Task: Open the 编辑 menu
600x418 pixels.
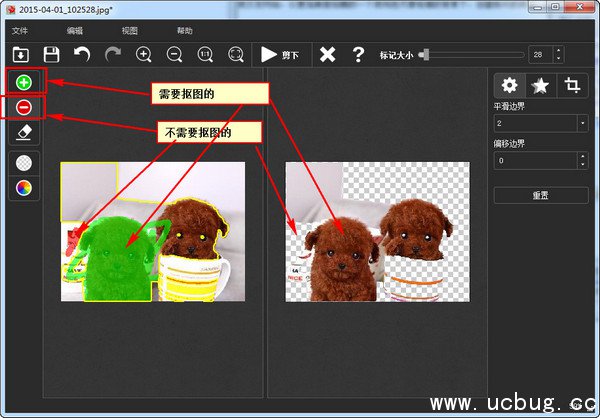Action: click(x=75, y=31)
